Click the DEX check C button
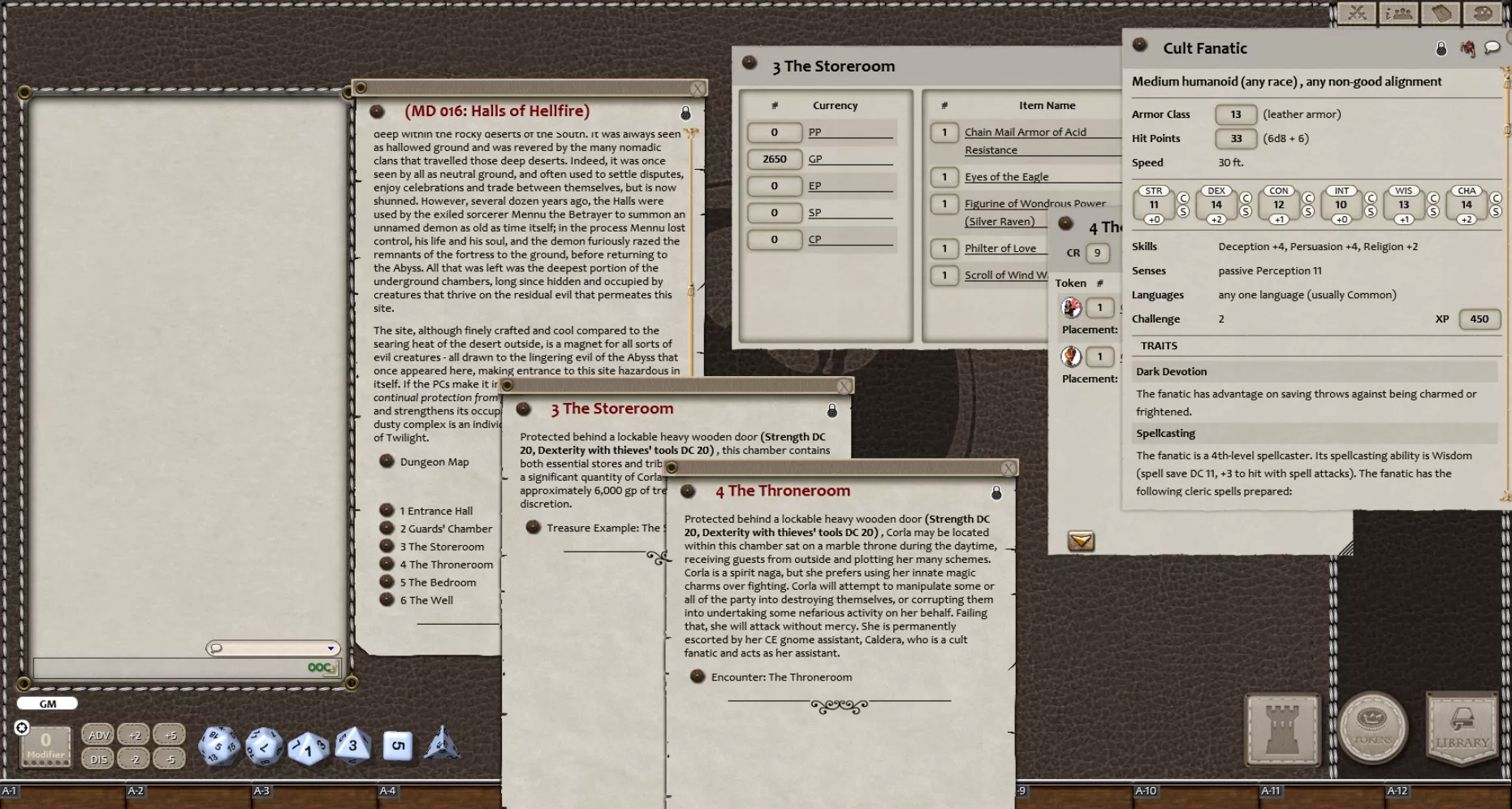 [1246, 198]
